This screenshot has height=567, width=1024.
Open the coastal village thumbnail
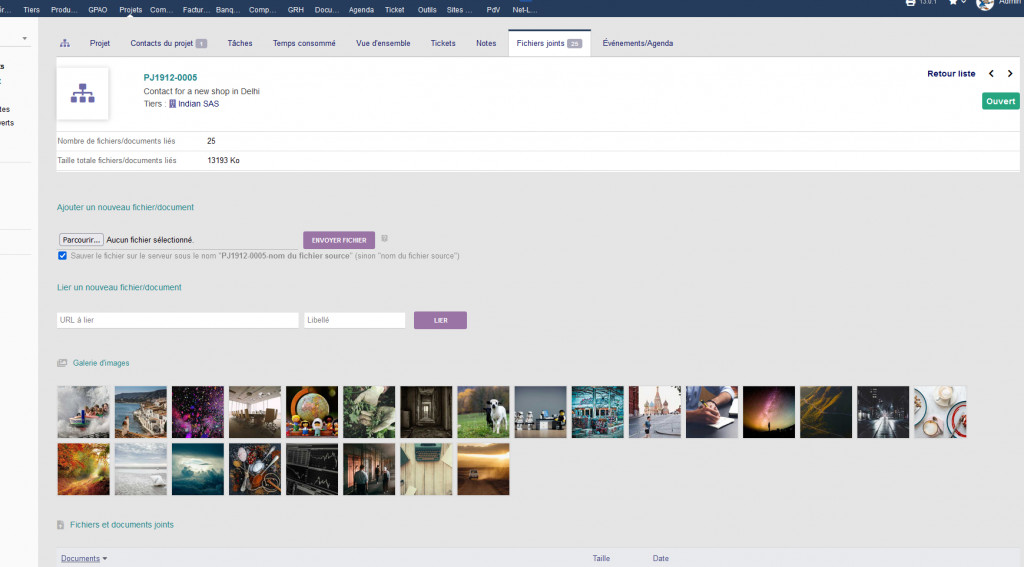pos(140,412)
